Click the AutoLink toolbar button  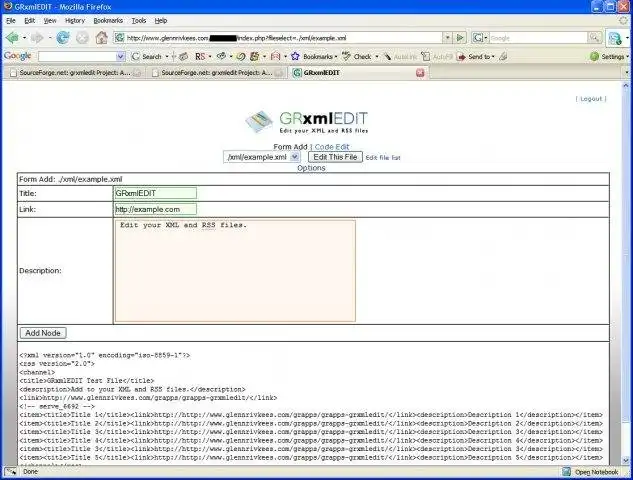point(400,57)
